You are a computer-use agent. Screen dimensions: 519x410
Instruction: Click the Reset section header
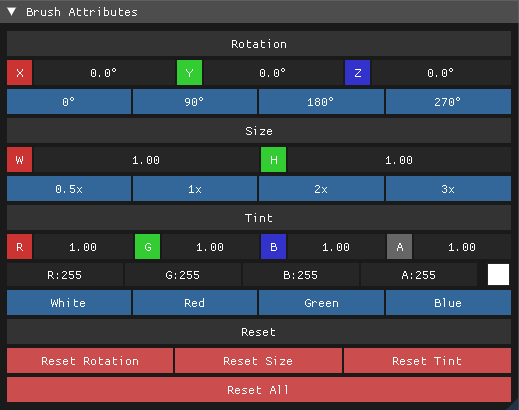coord(259,332)
